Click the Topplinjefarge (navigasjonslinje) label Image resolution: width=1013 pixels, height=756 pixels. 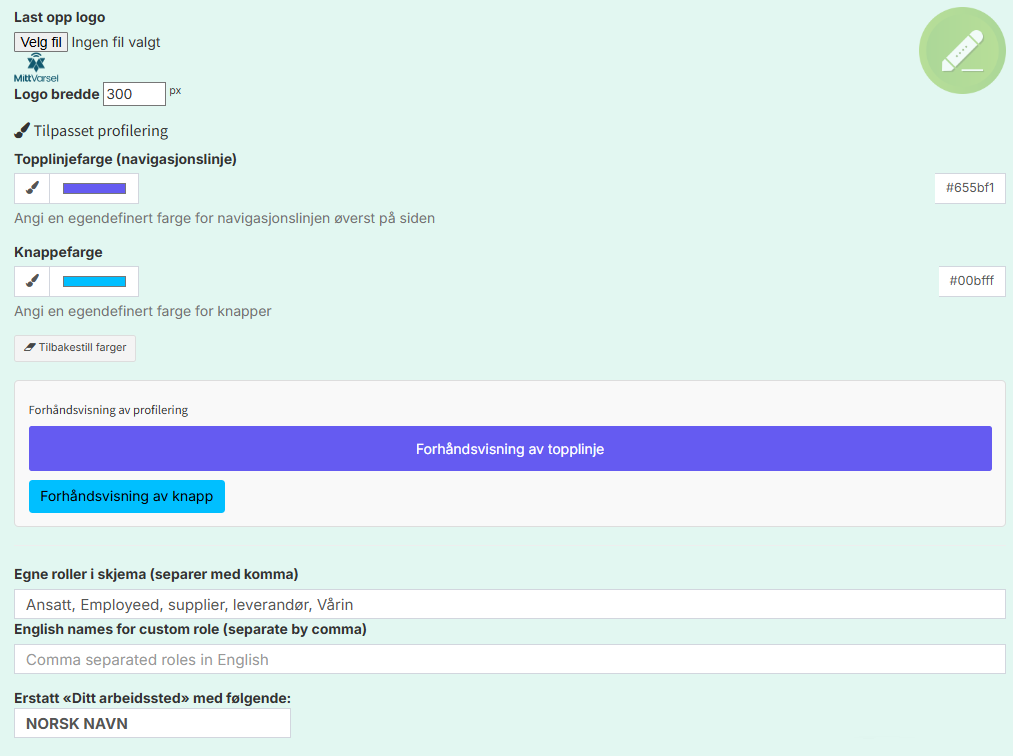click(x=125, y=159)
